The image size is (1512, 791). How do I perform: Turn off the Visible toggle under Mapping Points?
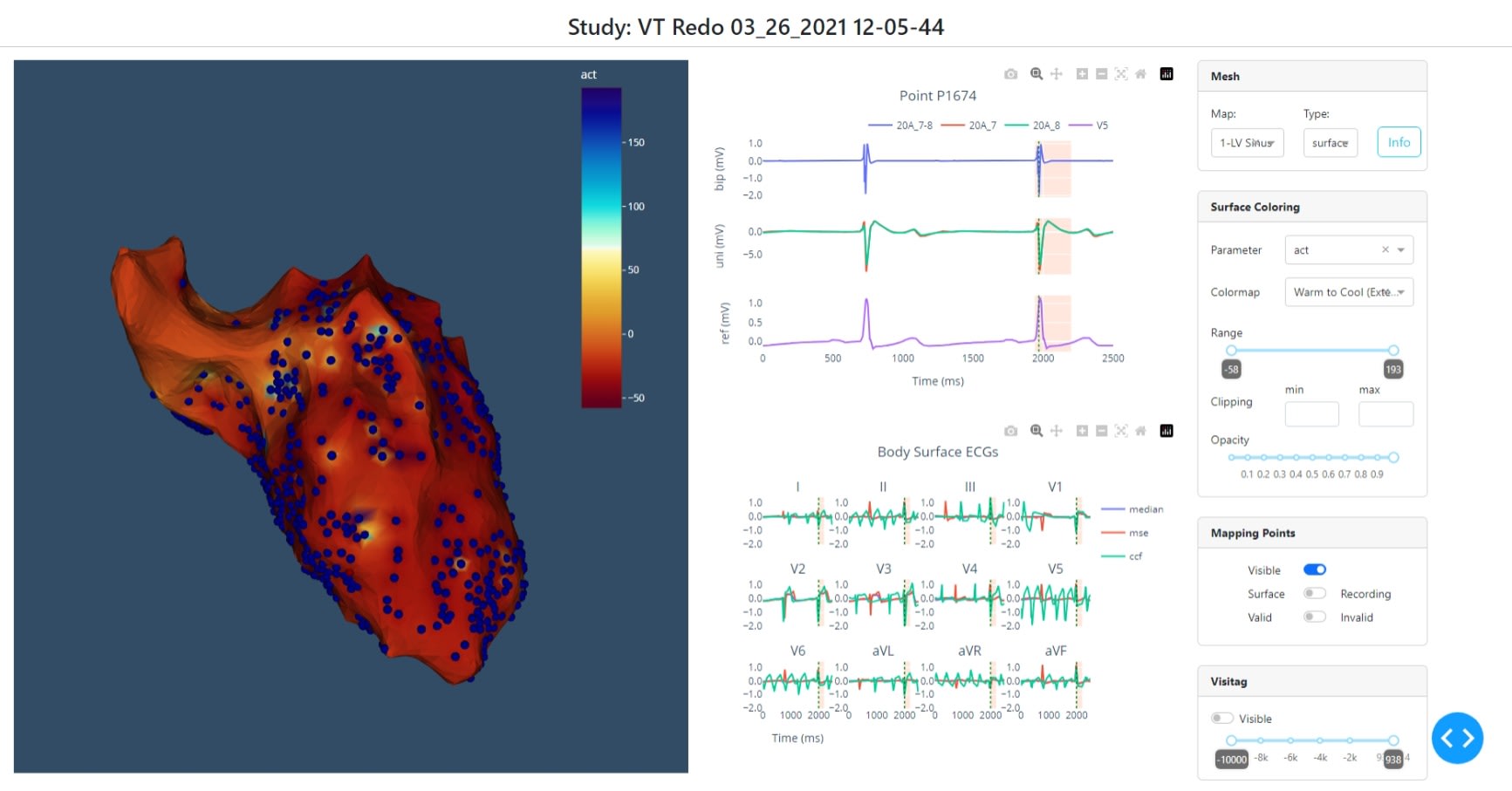tap(1315, 569)
